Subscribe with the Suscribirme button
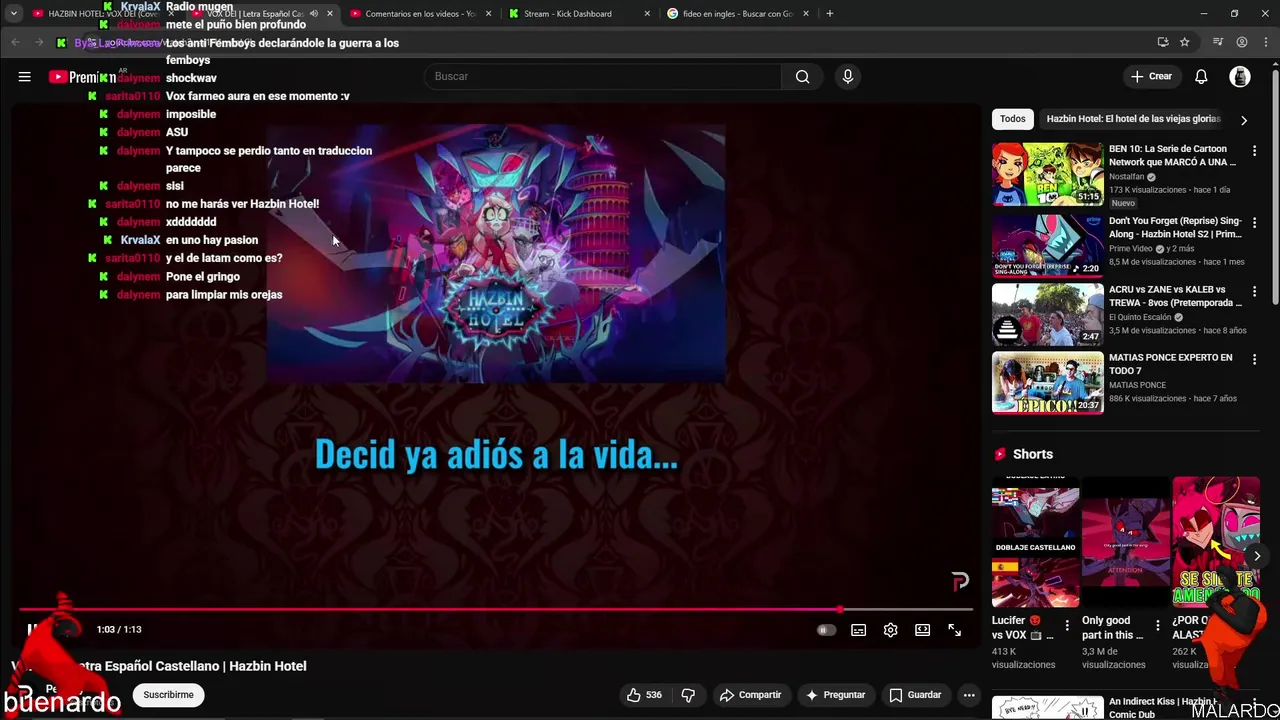 click(168, 695)
